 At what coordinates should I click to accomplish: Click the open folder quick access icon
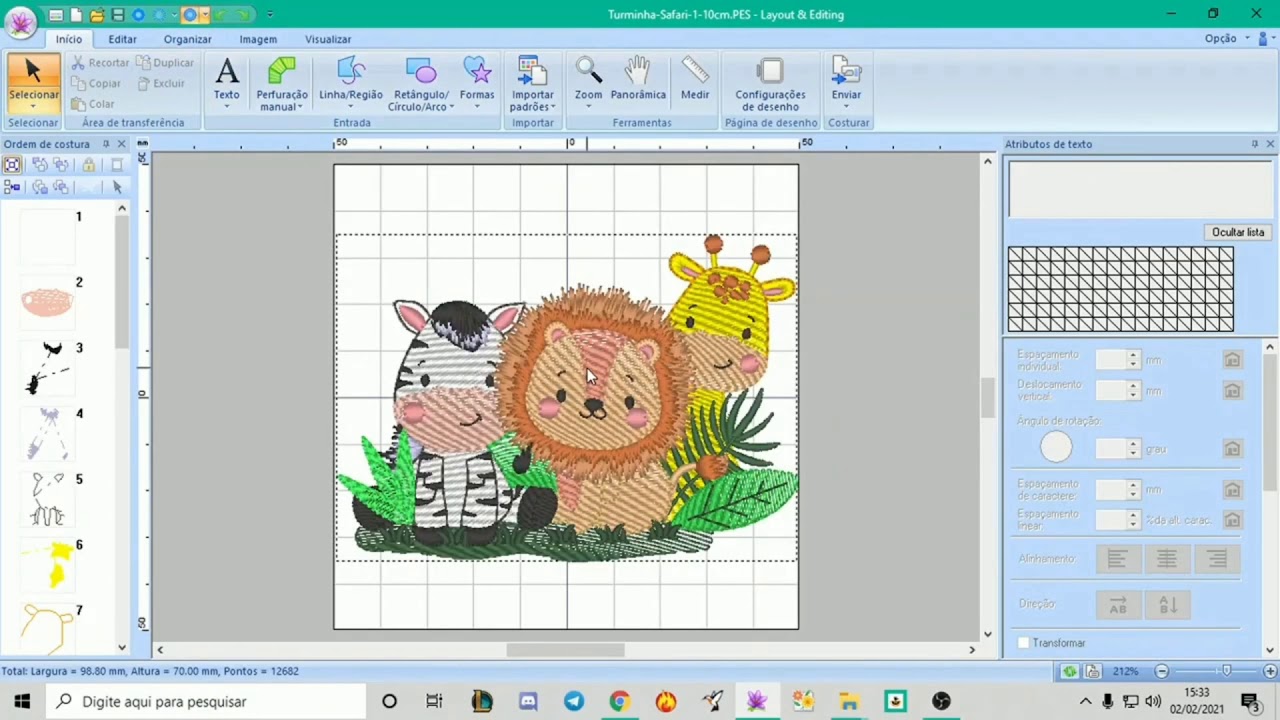97,15
